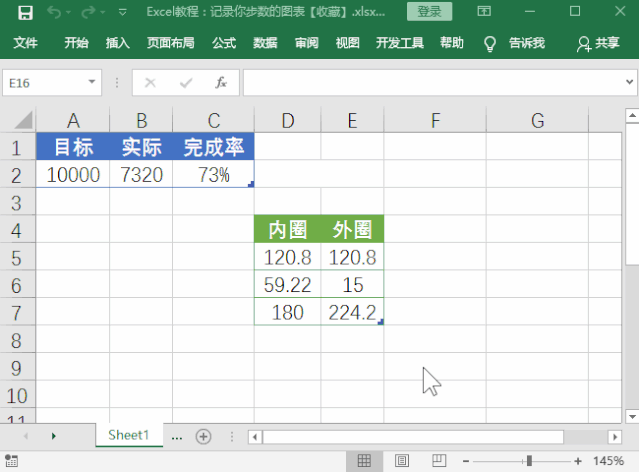This screenshot has height=472, width=639.
Task: Select the Sheet1 tab
Action: (x=129, y=435)
